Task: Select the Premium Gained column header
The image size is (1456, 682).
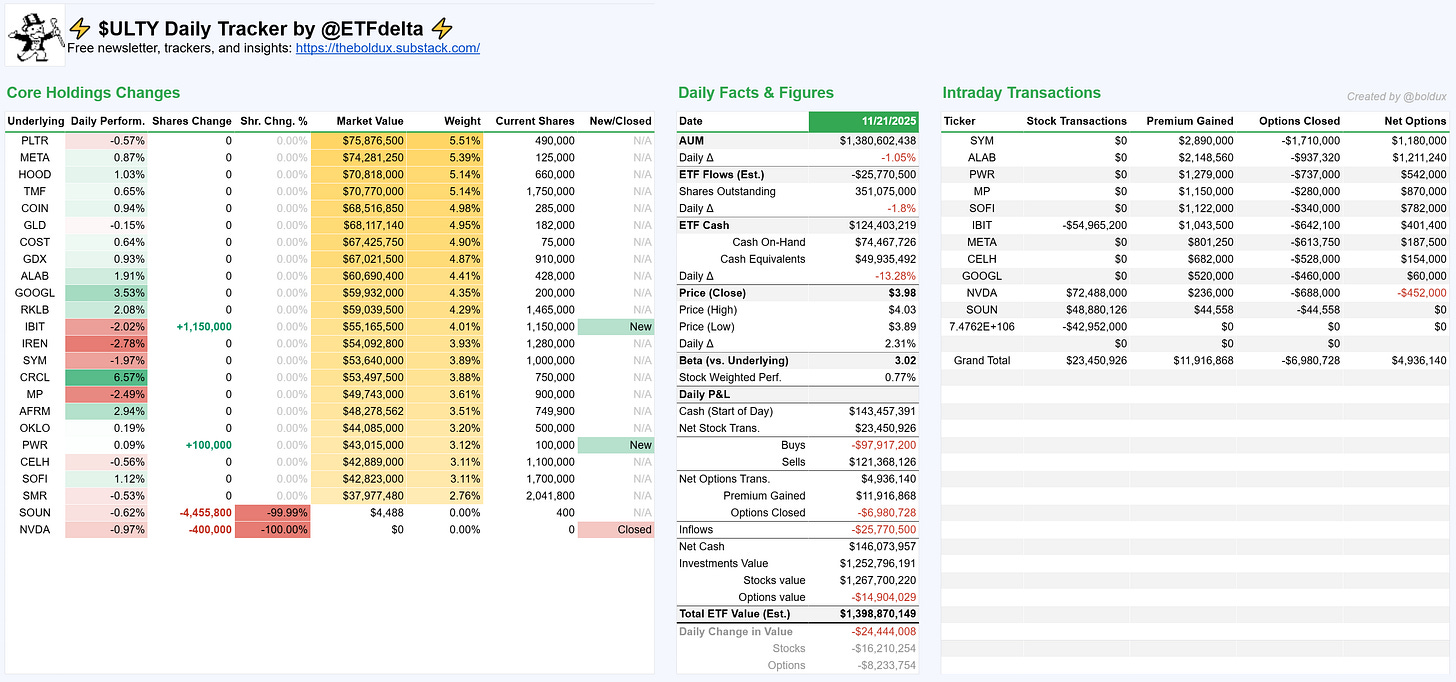Action: 1190,121
